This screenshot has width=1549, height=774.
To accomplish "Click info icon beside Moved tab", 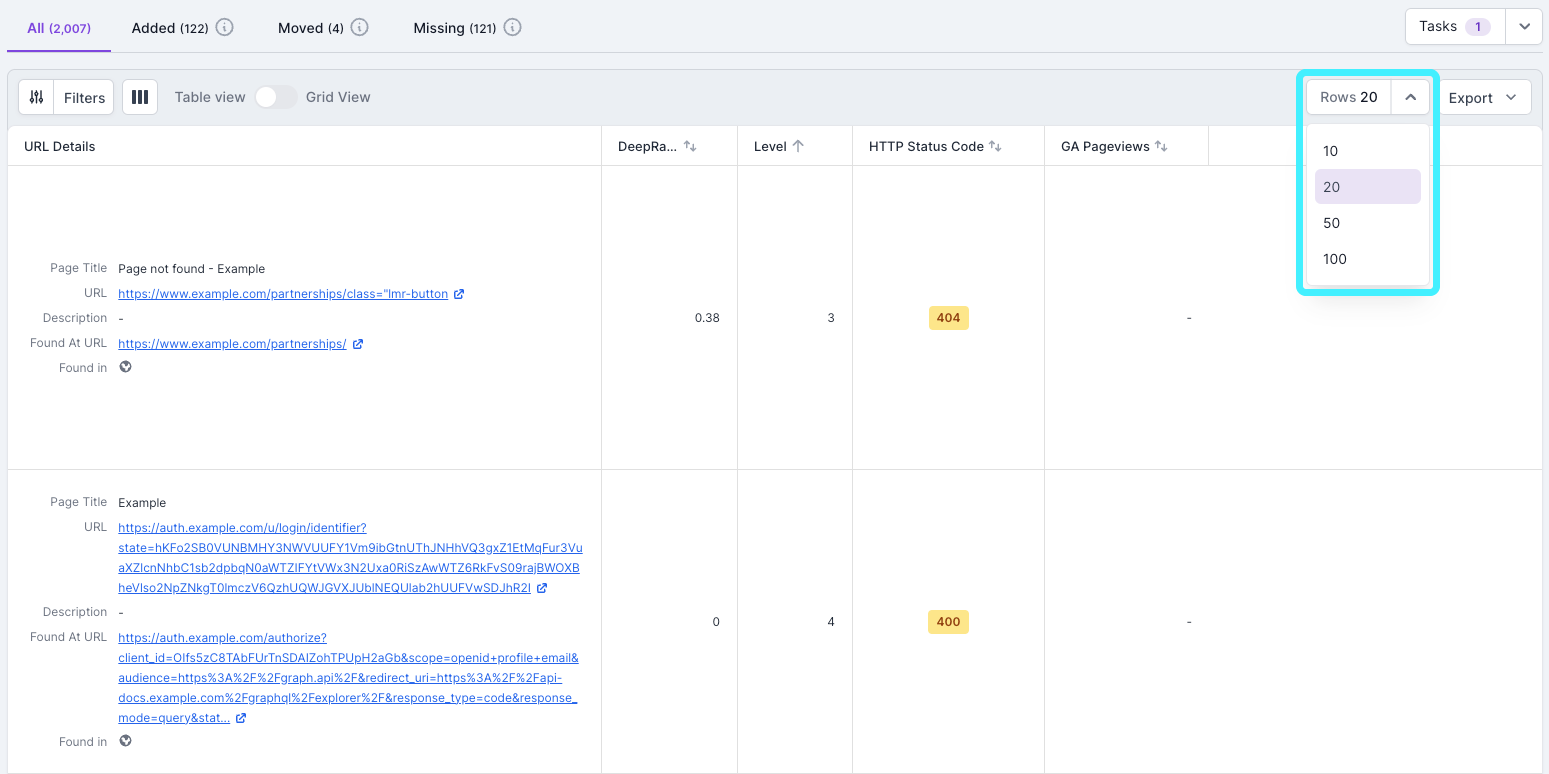I will tap(360, 27).
